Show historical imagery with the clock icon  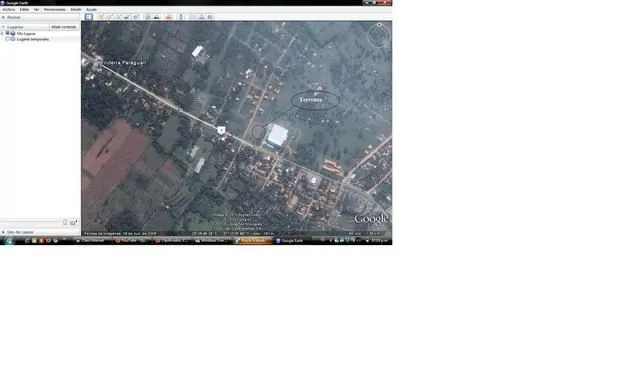pyautogui.click(x=147, y=17)
